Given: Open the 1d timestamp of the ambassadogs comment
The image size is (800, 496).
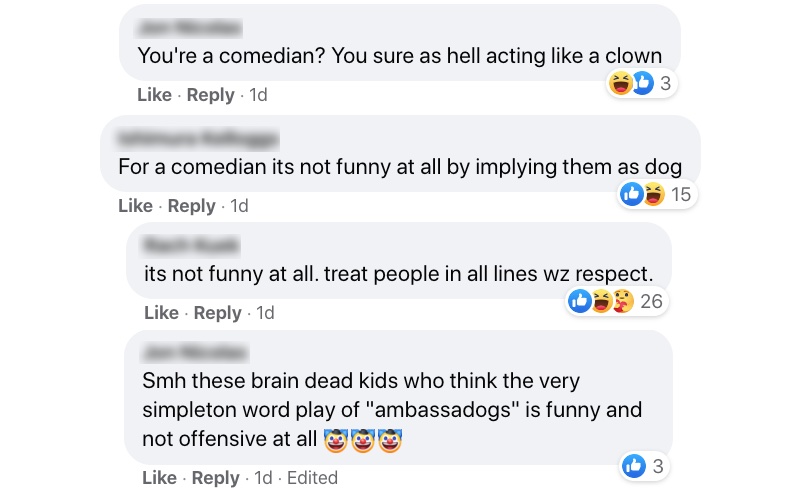Looking at the screenshot, I should (x=263, y=477).
